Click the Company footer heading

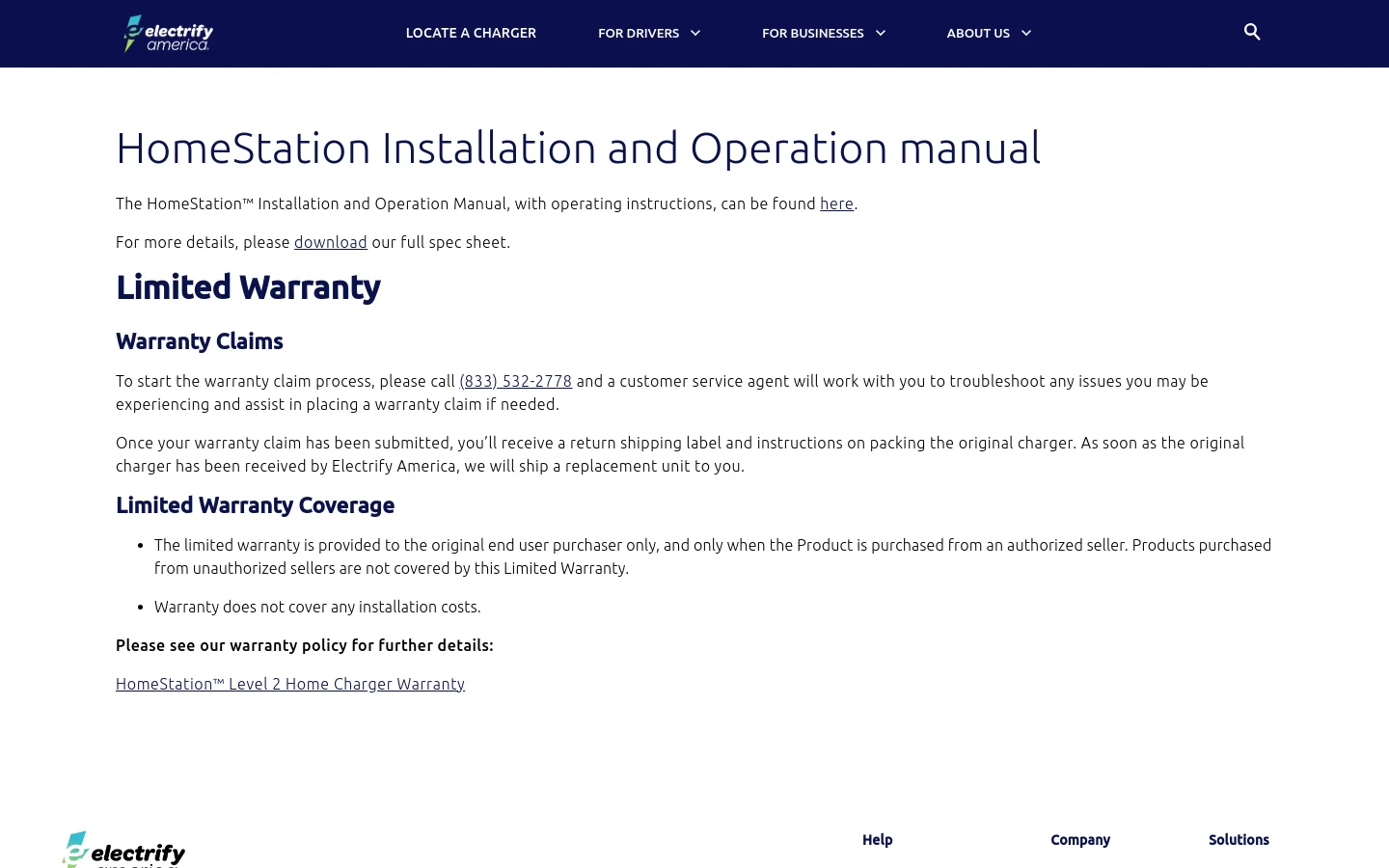[1080, 840]
